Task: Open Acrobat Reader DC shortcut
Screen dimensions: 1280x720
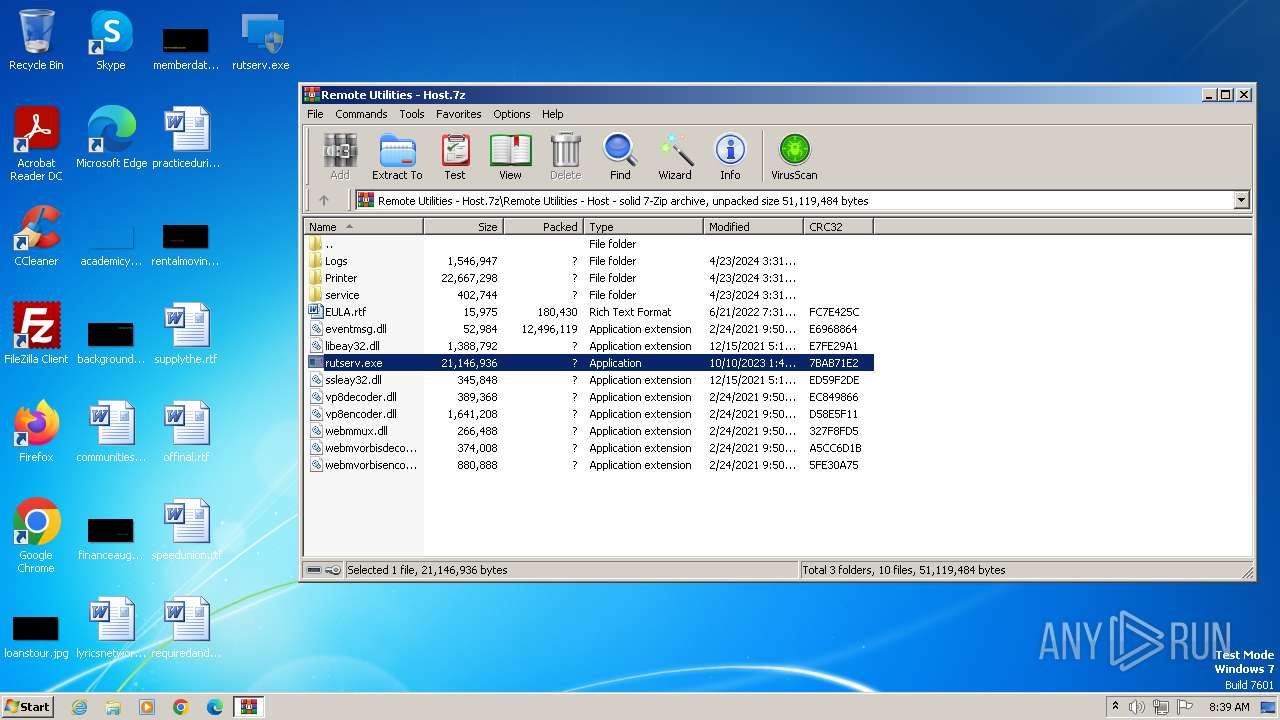Action: 36,145
